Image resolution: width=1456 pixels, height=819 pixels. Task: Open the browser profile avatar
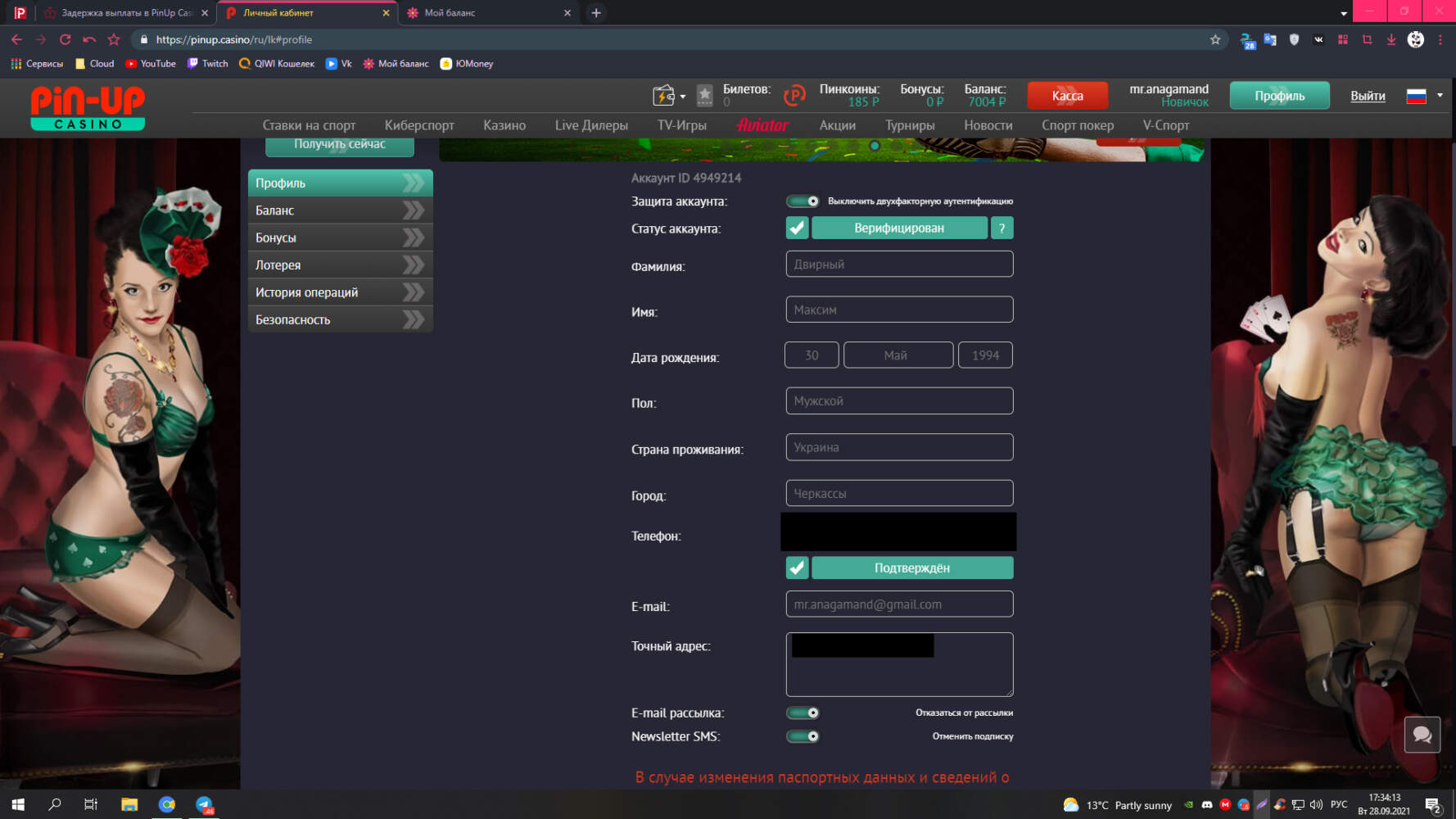(1415, 39)
